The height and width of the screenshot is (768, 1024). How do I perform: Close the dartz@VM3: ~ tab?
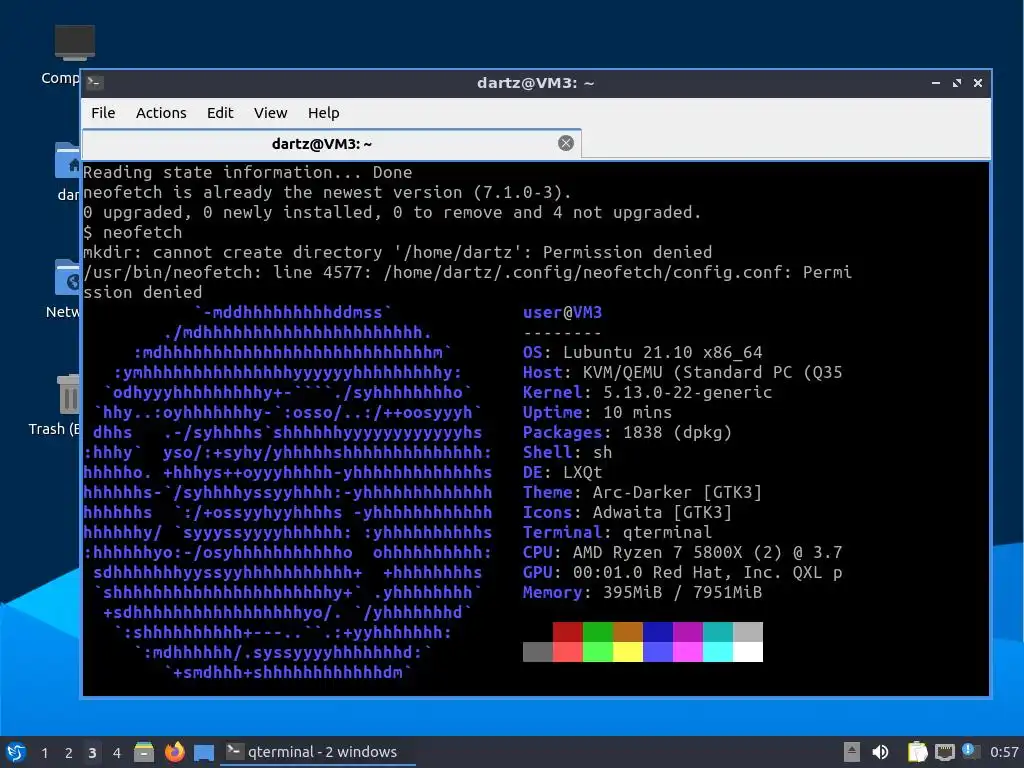pyautogui.click(x=566, y=143)
